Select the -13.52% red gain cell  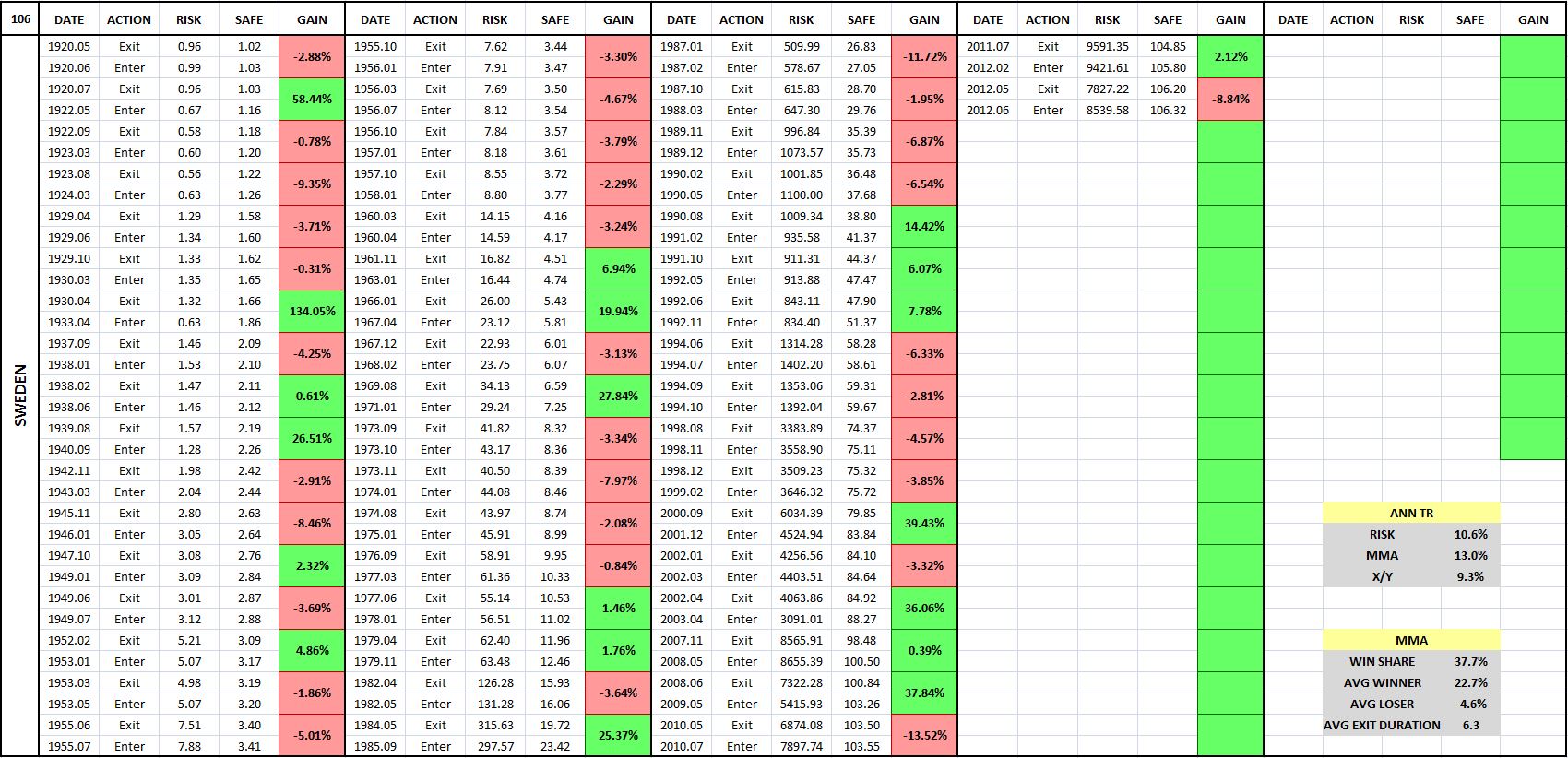click(924, 736)
